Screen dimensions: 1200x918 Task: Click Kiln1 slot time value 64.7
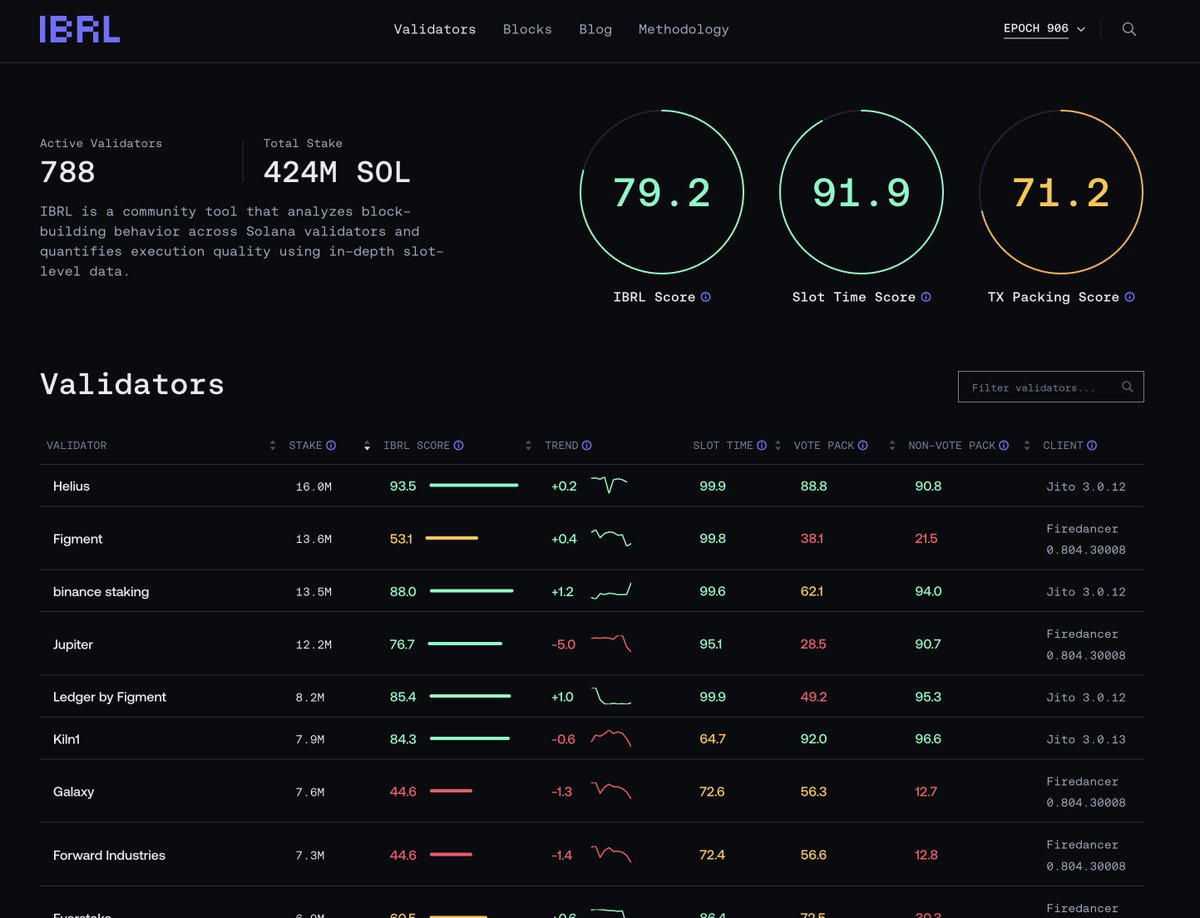pyautogui.click(x=713, y=738)
